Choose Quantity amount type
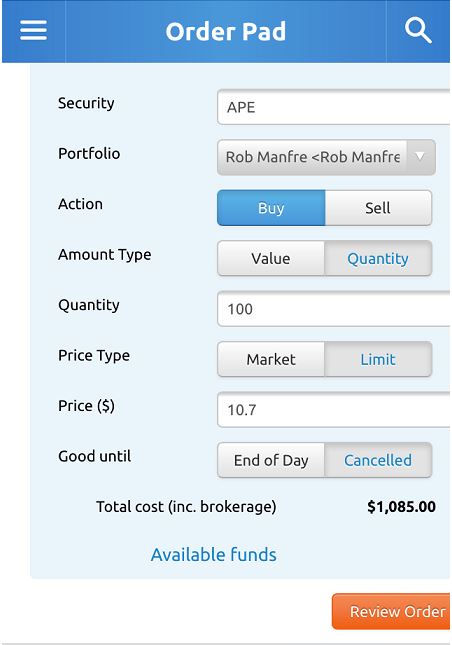452x645 pixels. (x=378, y=258)
